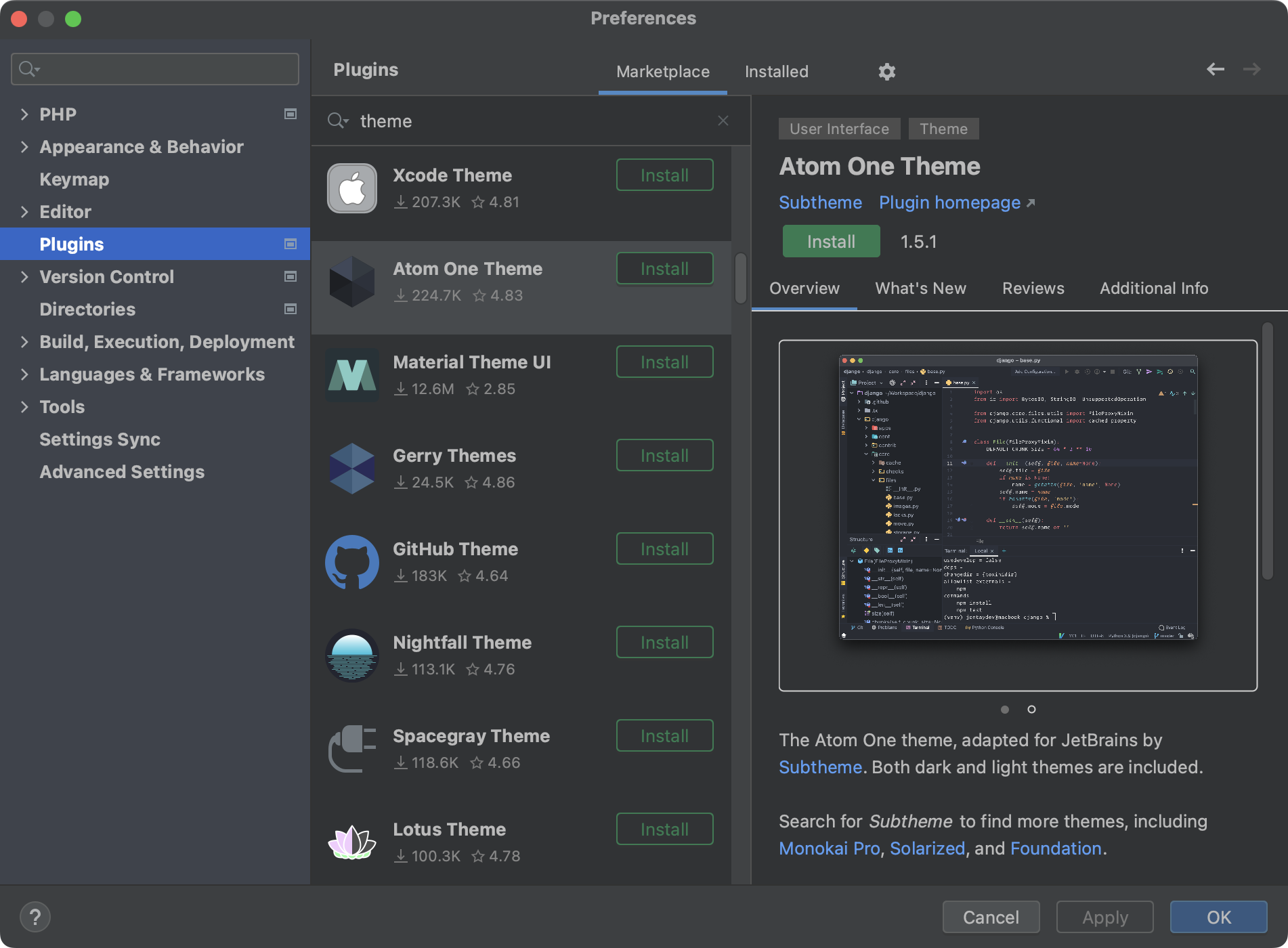This screenshot has width=1288, height=948.
Task: Click the Xcode Theme apple icon
Action: pyautogui.click(x=351, y=188)
